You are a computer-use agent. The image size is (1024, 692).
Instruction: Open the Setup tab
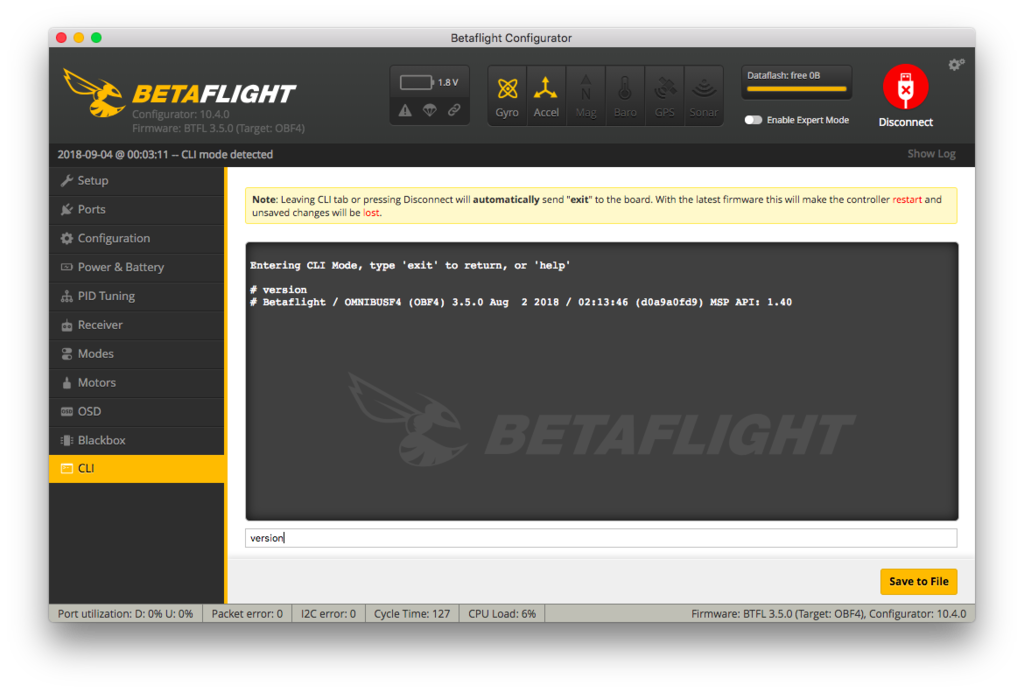point(136,181)
